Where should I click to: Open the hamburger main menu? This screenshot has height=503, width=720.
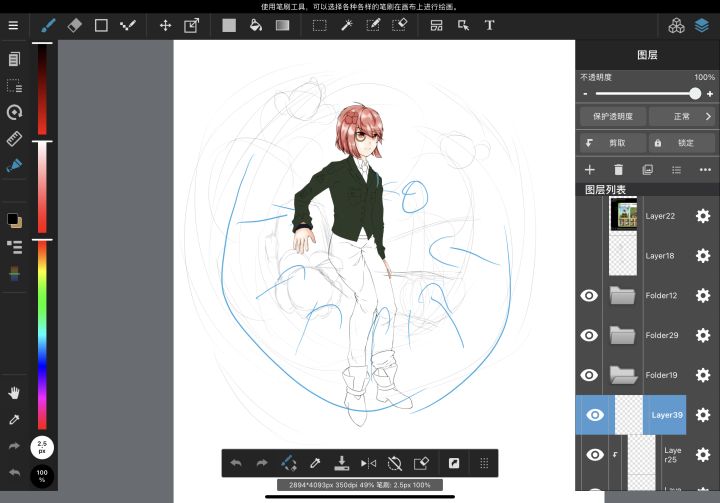13,25
